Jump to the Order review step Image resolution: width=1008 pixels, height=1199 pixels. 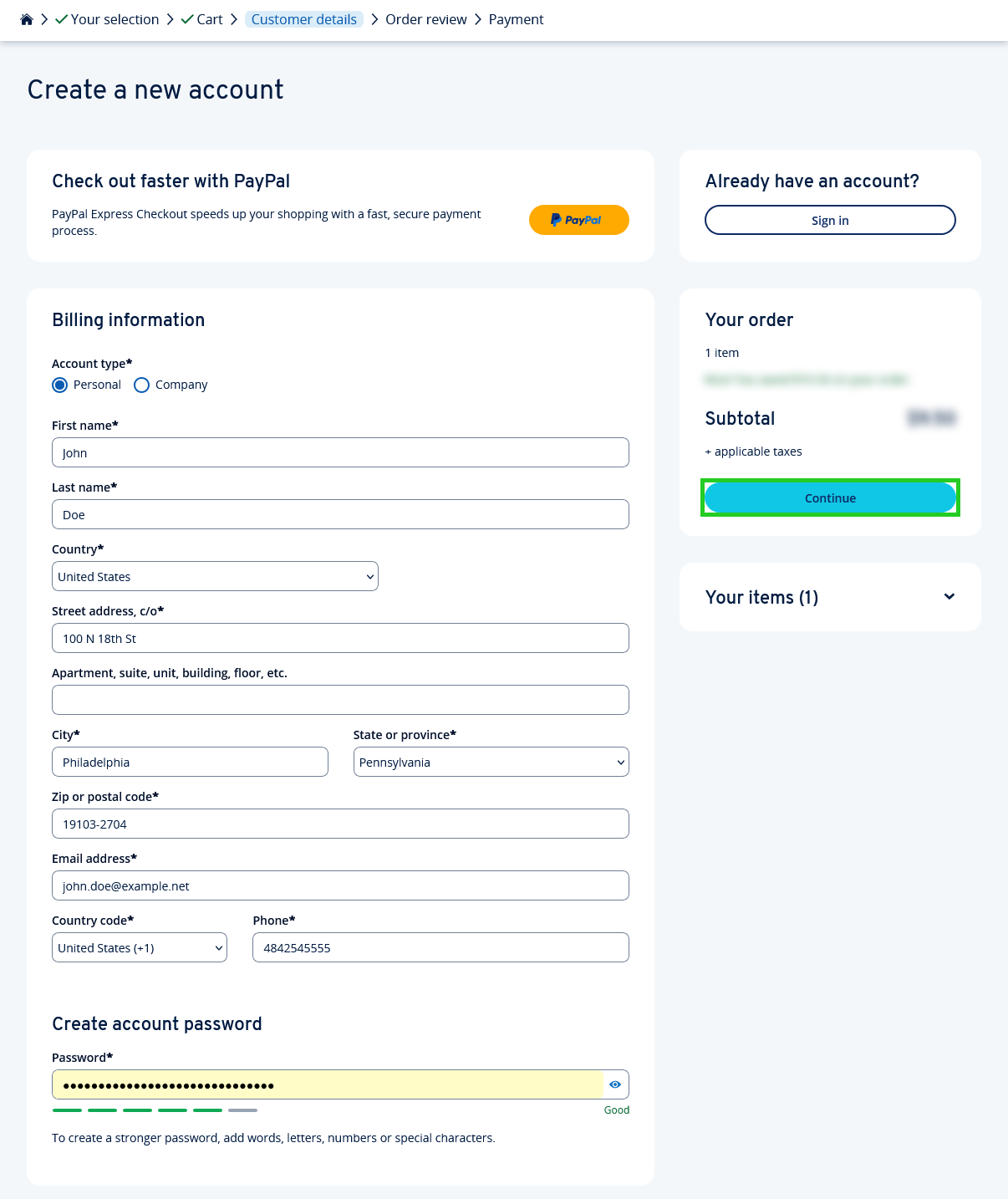point(426,18)
